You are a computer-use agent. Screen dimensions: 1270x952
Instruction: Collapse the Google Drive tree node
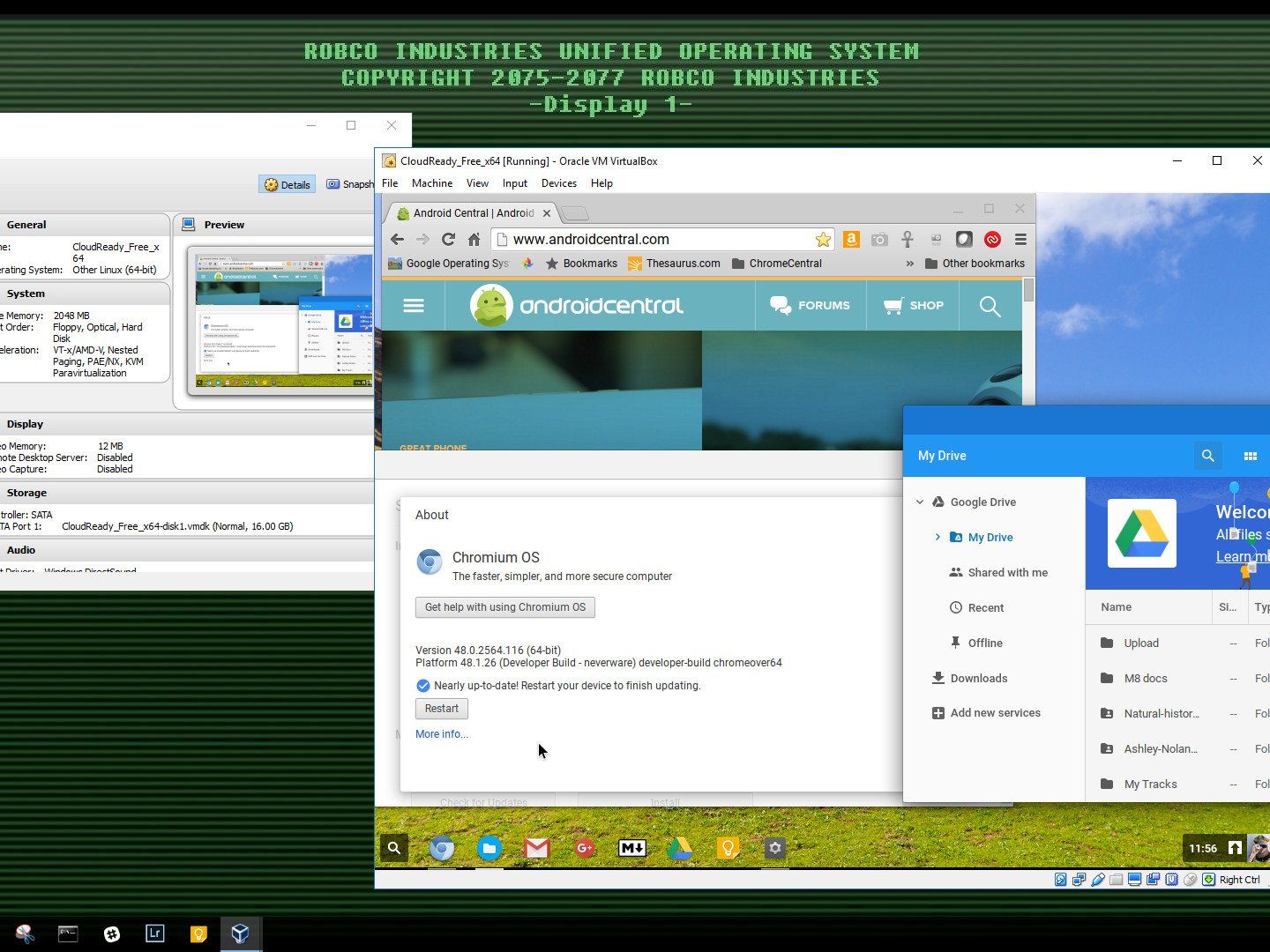pyautogui.click(x=920, y=502)
